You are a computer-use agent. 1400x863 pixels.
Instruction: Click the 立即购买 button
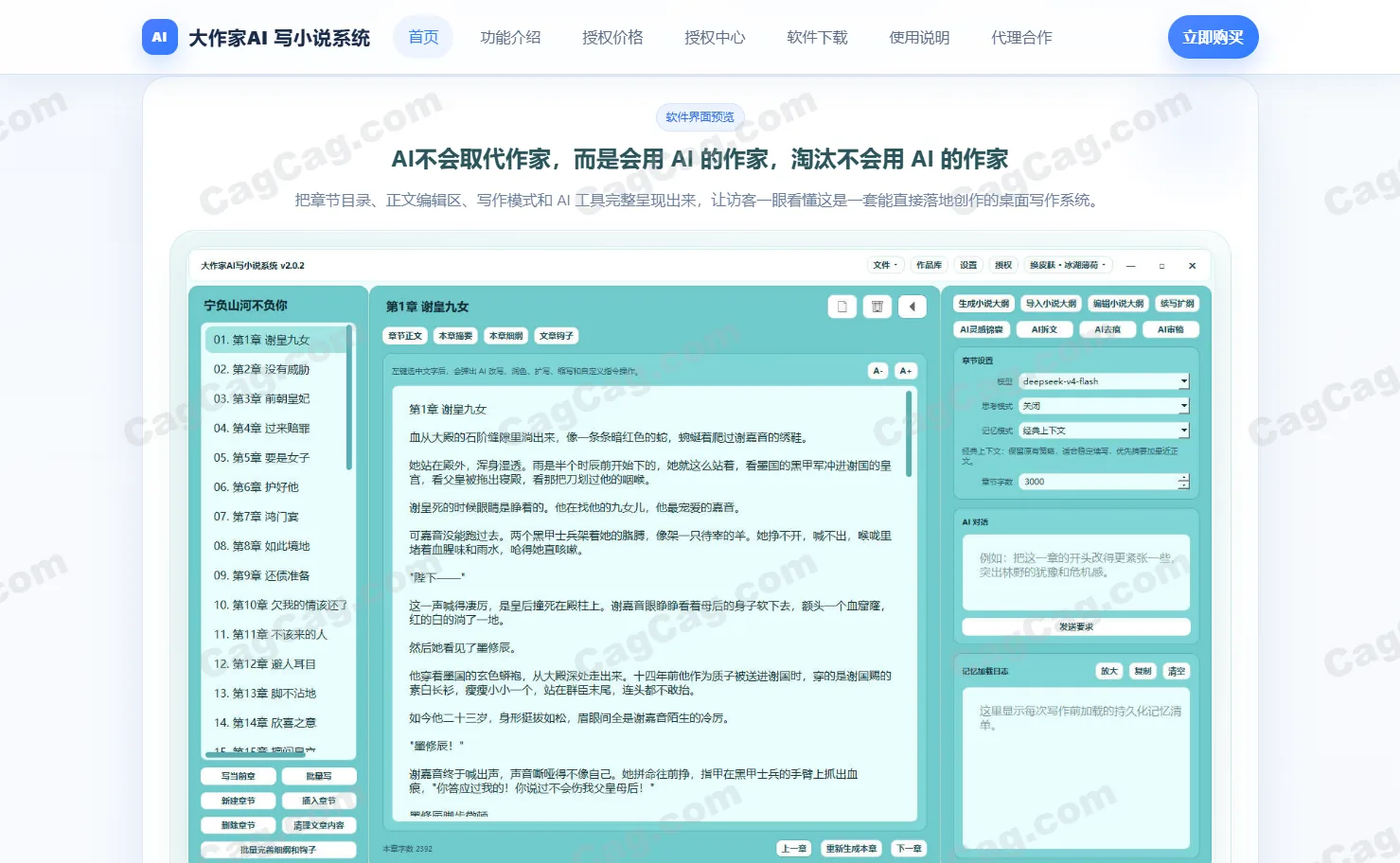point(1213,37)
